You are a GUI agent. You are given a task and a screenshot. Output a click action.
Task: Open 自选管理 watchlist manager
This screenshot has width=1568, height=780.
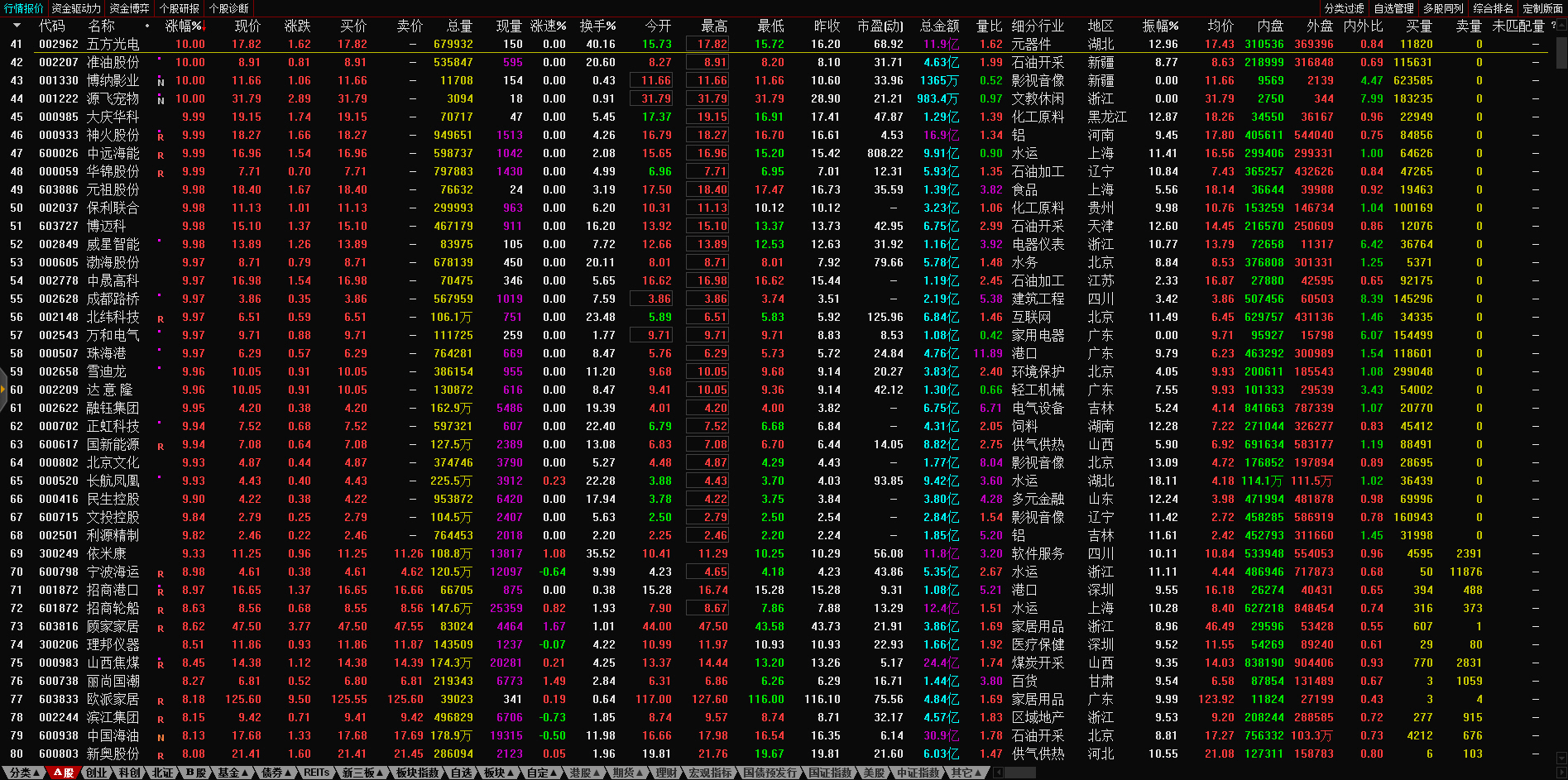[x=1393, y=8]
